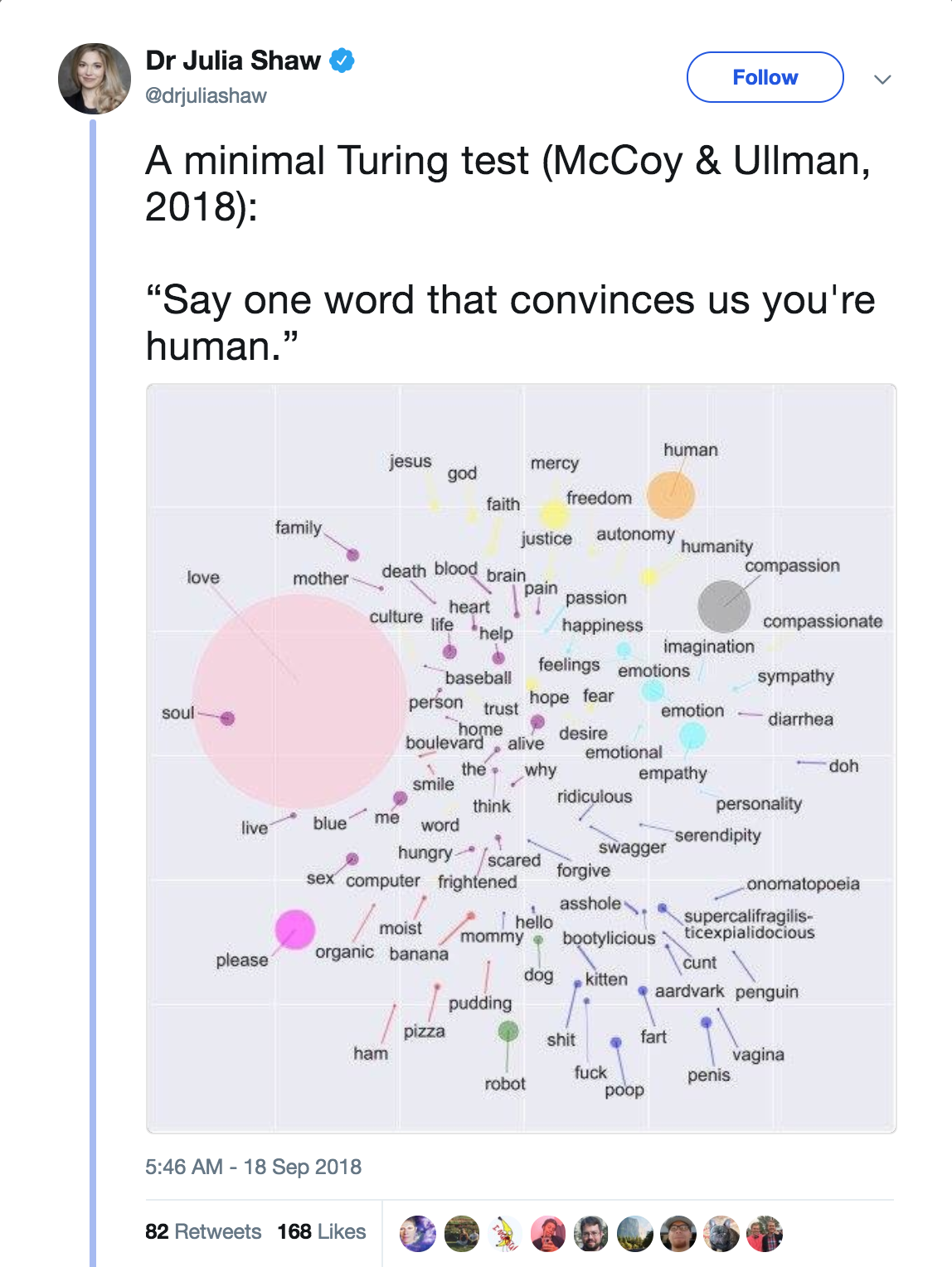Viewport: 952px width, 1267px height.
Task: View the 82 Retweets list
Action: pos(203,1231)
